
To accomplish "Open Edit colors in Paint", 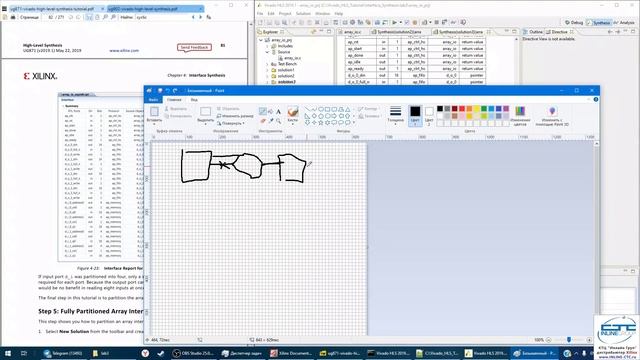I will 520,116.
